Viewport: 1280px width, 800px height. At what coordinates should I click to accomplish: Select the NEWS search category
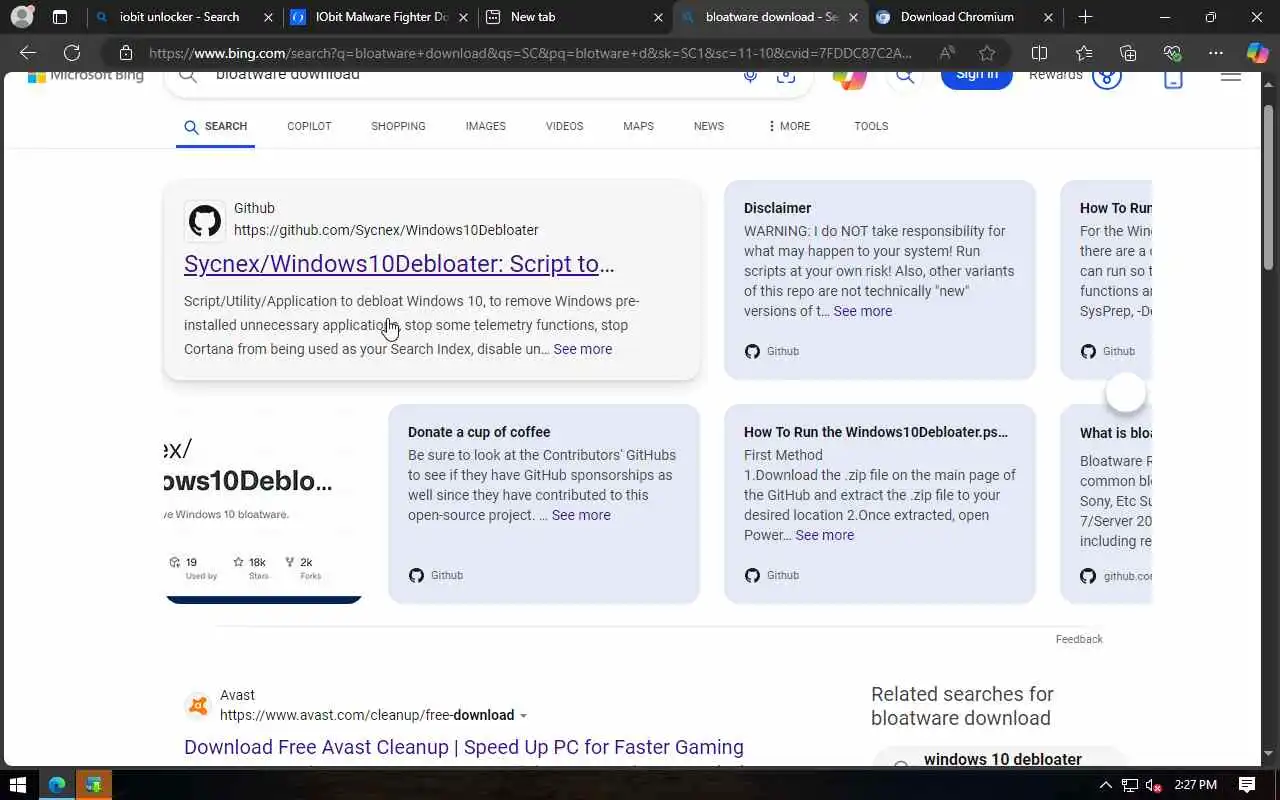tap(709, 126)
